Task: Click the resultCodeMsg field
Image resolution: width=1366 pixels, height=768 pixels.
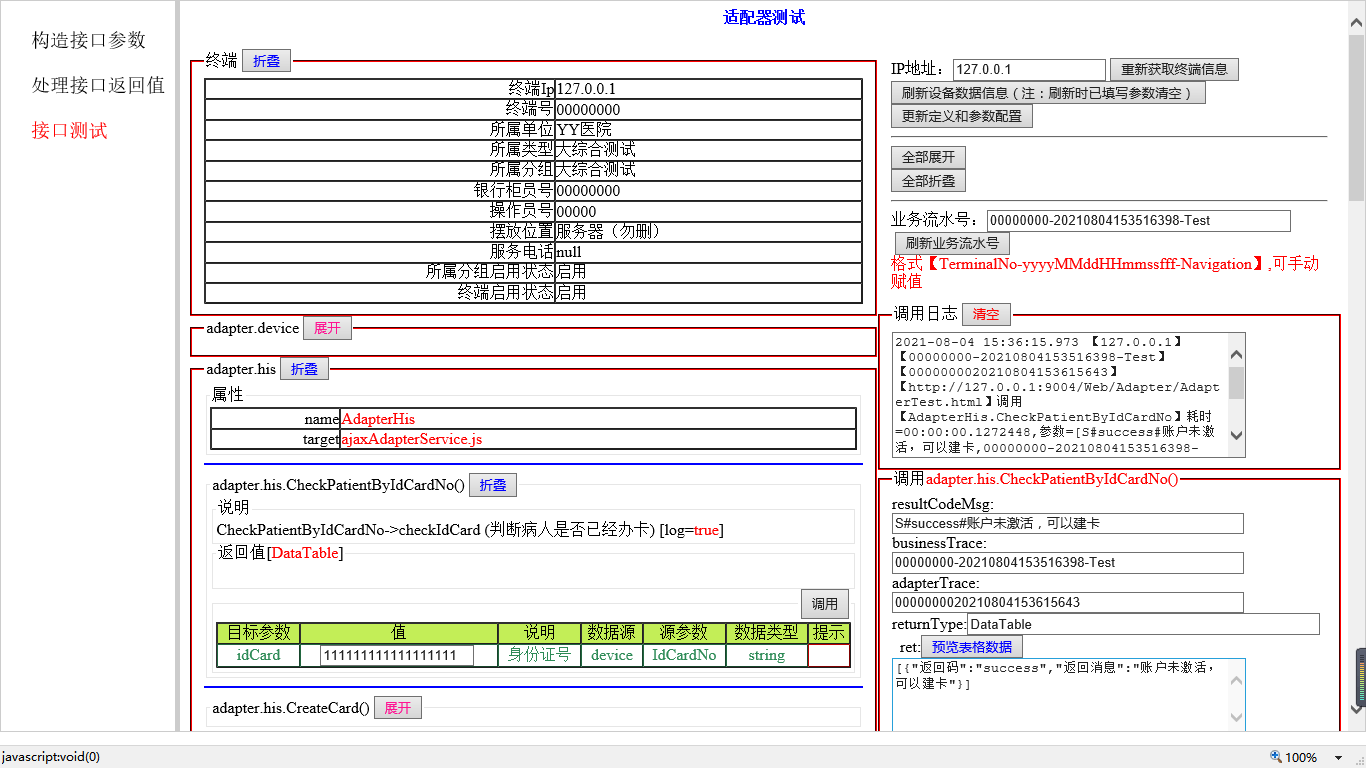Action: click(x=1068, y=523)
